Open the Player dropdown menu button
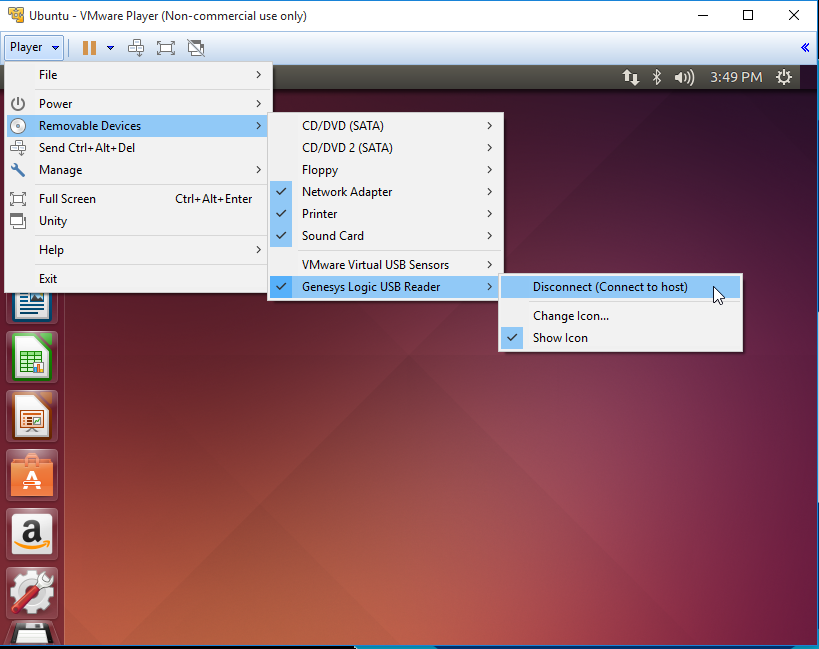The image size is (819, 649). (x=34, y=47)
